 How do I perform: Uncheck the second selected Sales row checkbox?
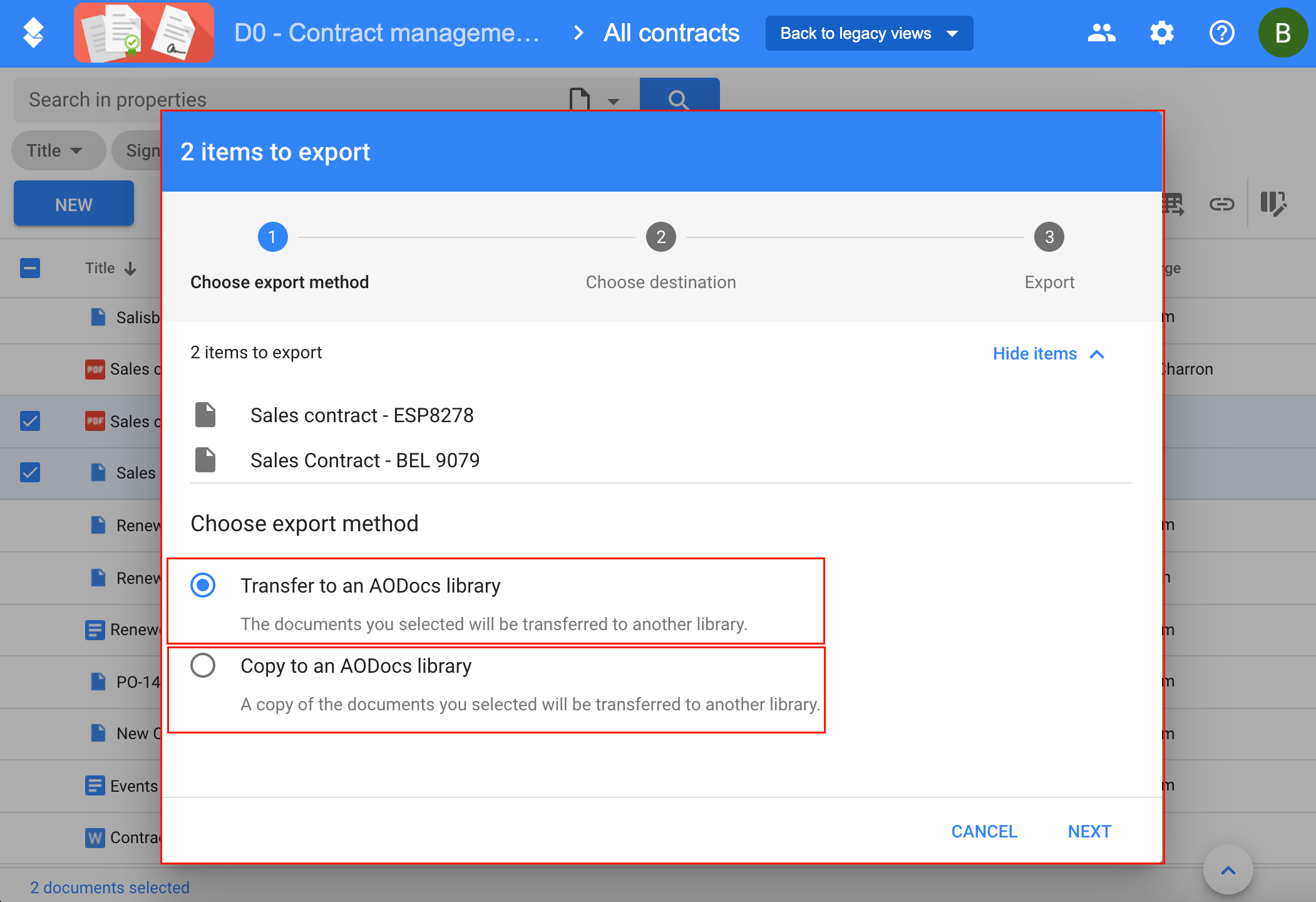click(x=30, y=472)
